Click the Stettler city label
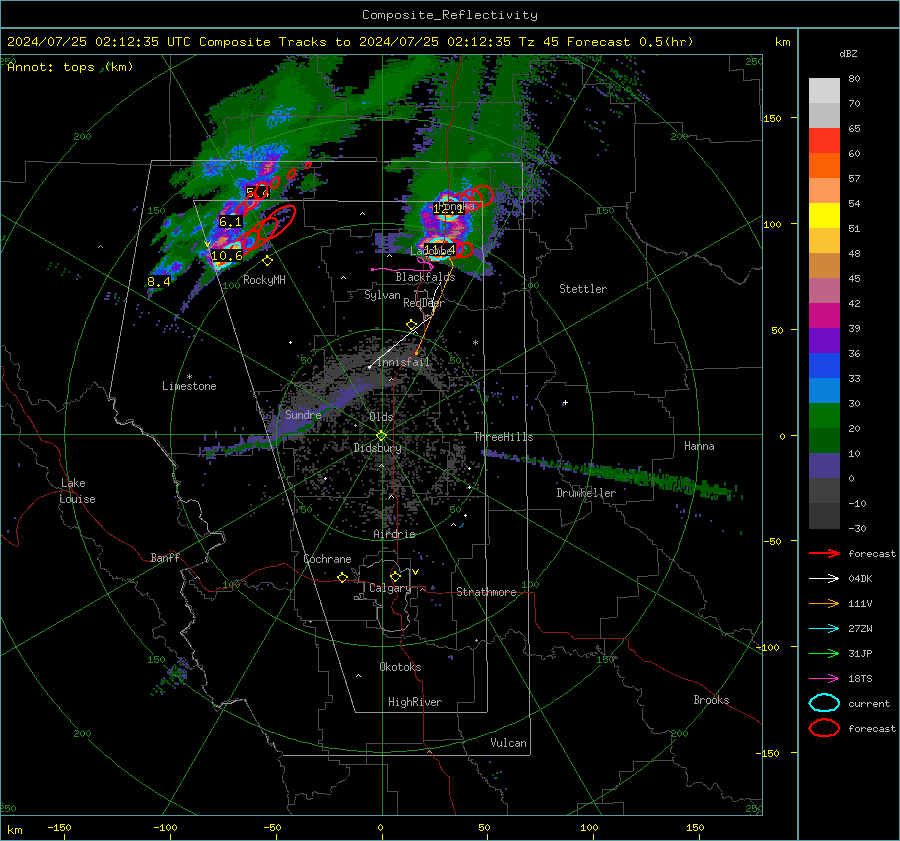The width and height of the screenshot is (900, 841). [x=583, y=289]
